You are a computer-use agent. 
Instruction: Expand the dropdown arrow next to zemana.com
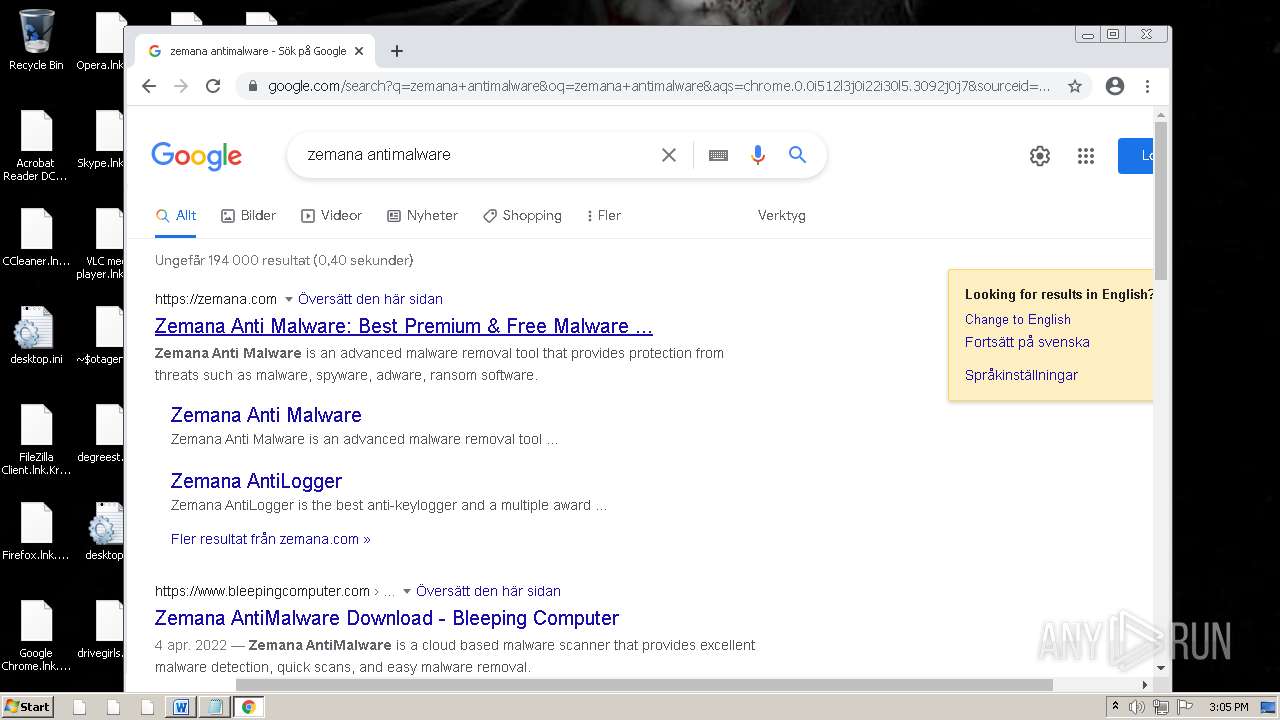(289, 299)
